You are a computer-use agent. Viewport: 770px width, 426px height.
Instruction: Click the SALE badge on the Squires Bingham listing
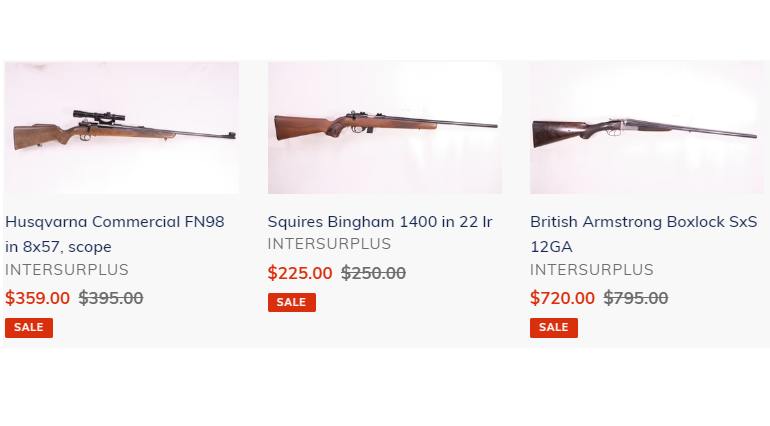pyautogui.click(x=291, y=302)
